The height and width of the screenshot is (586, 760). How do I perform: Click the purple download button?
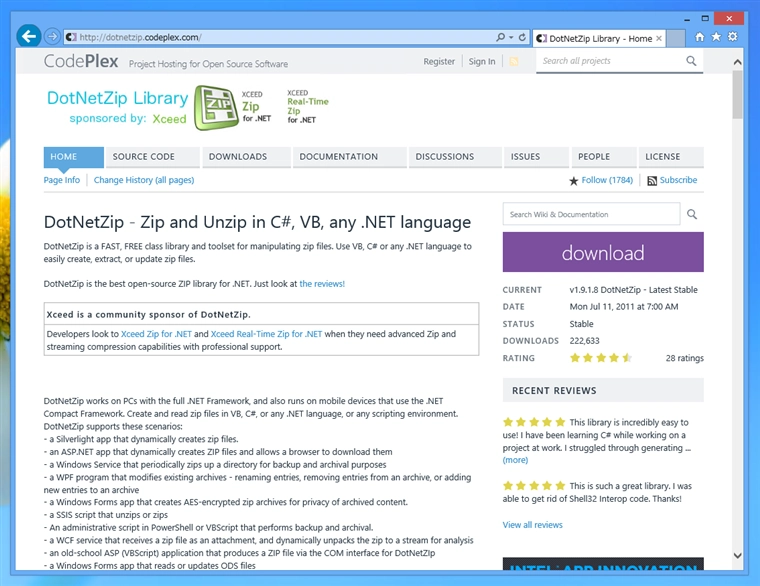click(x=603, y=252)
